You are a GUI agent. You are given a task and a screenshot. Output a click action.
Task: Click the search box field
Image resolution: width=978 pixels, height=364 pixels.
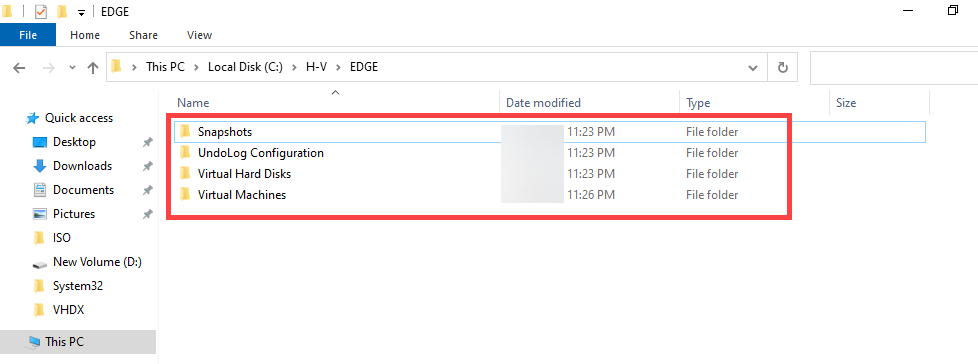(x=894, y=67)
